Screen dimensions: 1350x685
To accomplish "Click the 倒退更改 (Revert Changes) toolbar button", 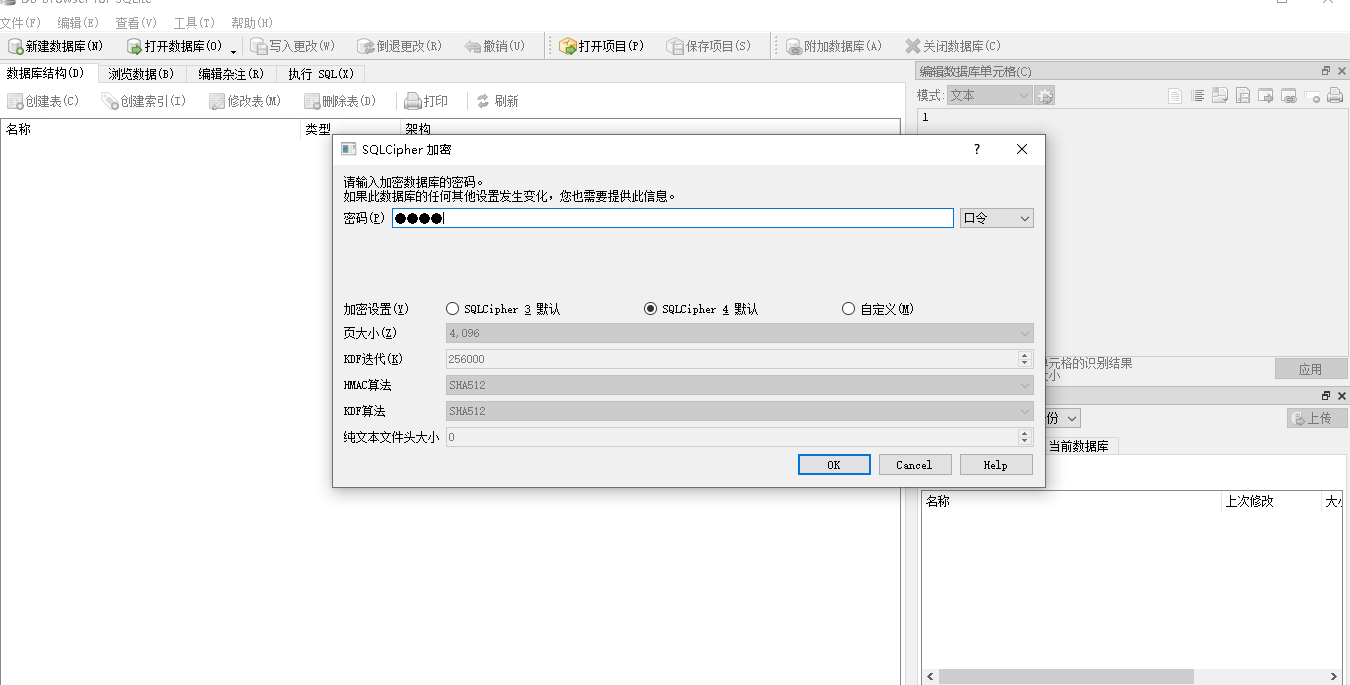I will tap(401, 46).
